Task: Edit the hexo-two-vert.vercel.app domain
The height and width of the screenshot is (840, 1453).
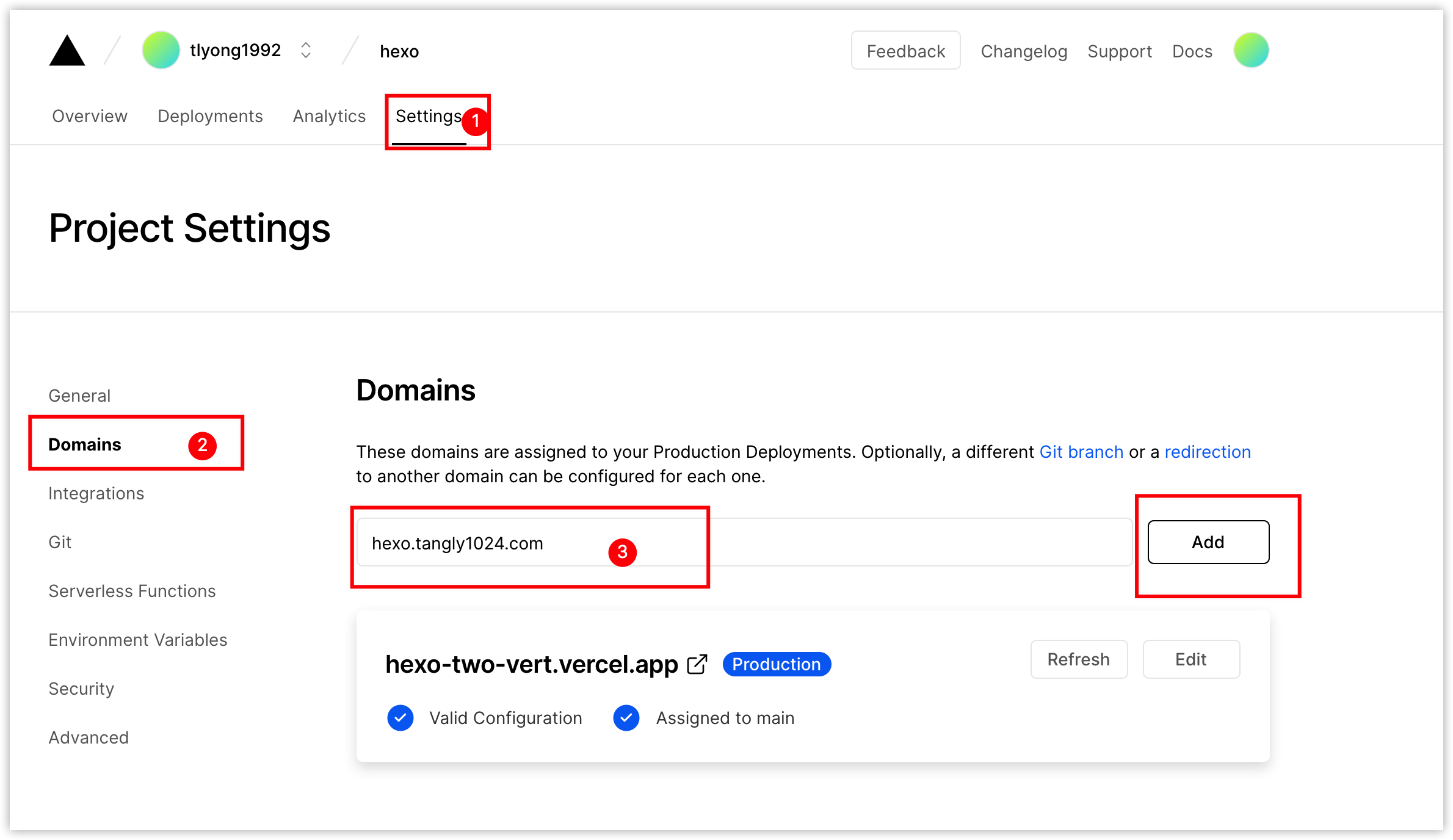Action: 1191,659
